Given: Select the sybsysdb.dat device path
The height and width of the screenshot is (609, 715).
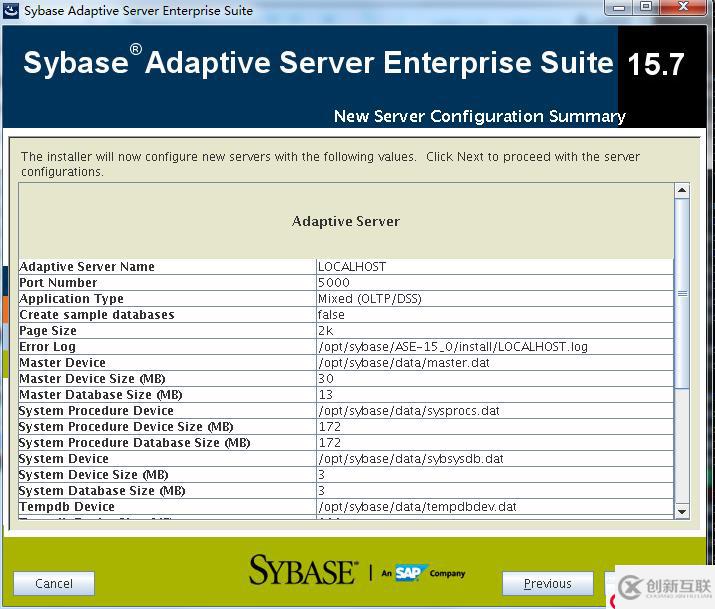Looking at the screenshot, I should [x=411, y=459].
